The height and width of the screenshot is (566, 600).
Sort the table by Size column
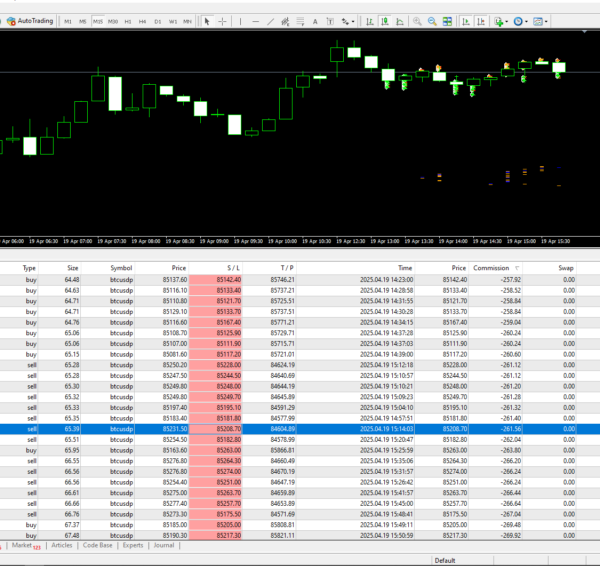coord(72,268)
